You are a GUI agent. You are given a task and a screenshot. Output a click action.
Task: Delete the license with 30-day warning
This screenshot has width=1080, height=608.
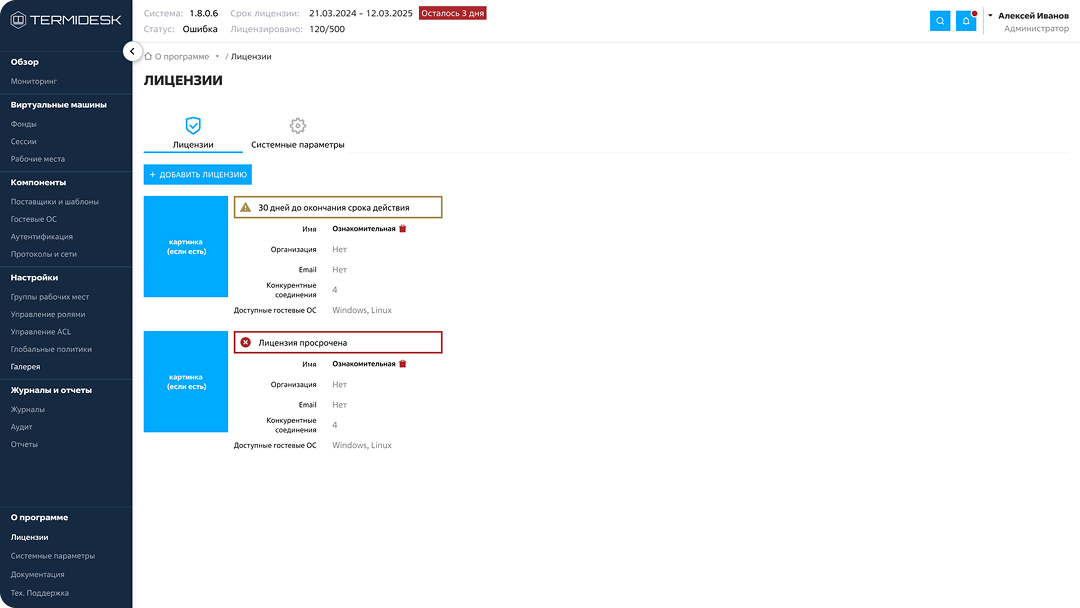click(403, 229)
